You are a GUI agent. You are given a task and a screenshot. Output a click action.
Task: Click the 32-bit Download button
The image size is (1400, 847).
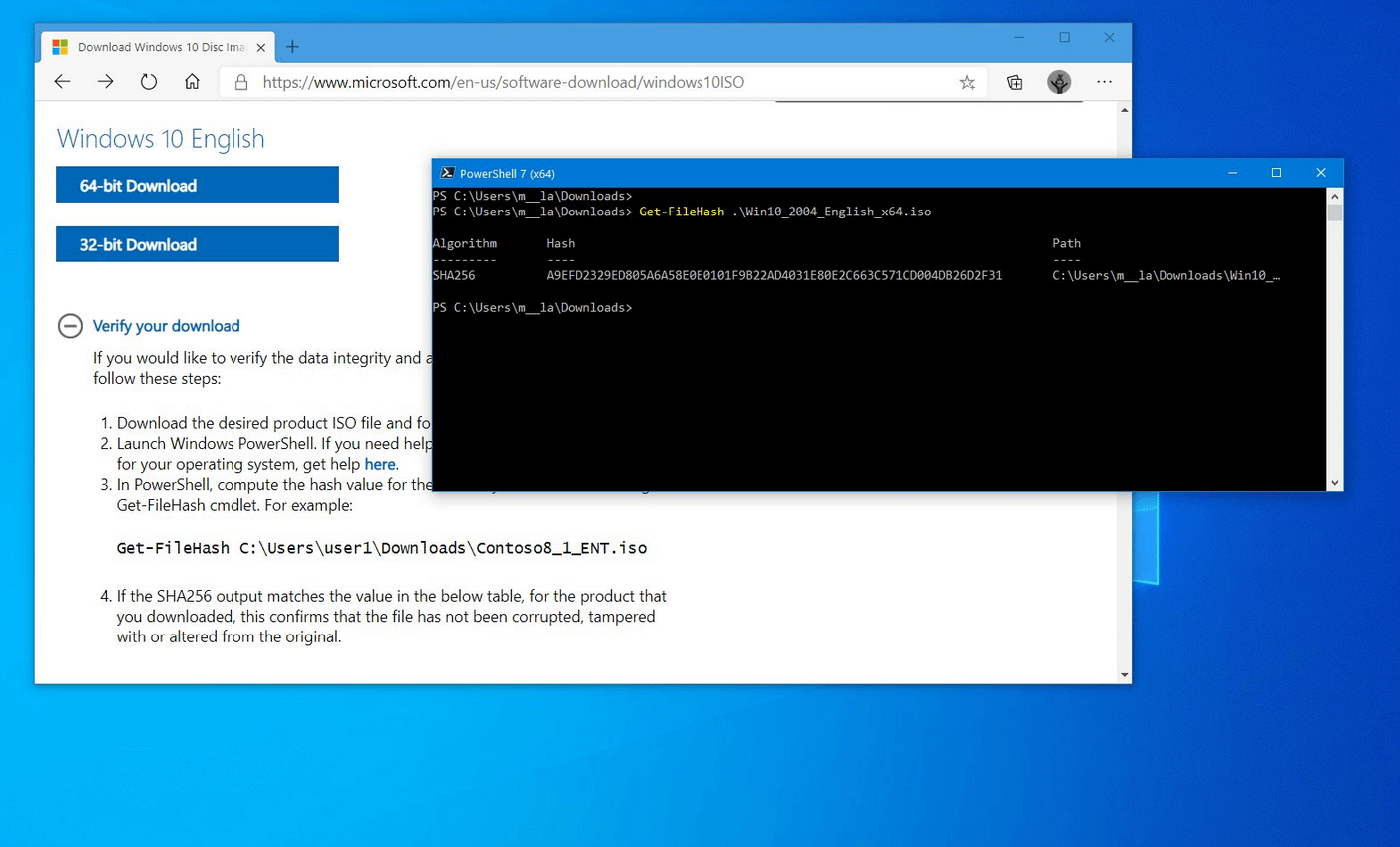(198, 244)
